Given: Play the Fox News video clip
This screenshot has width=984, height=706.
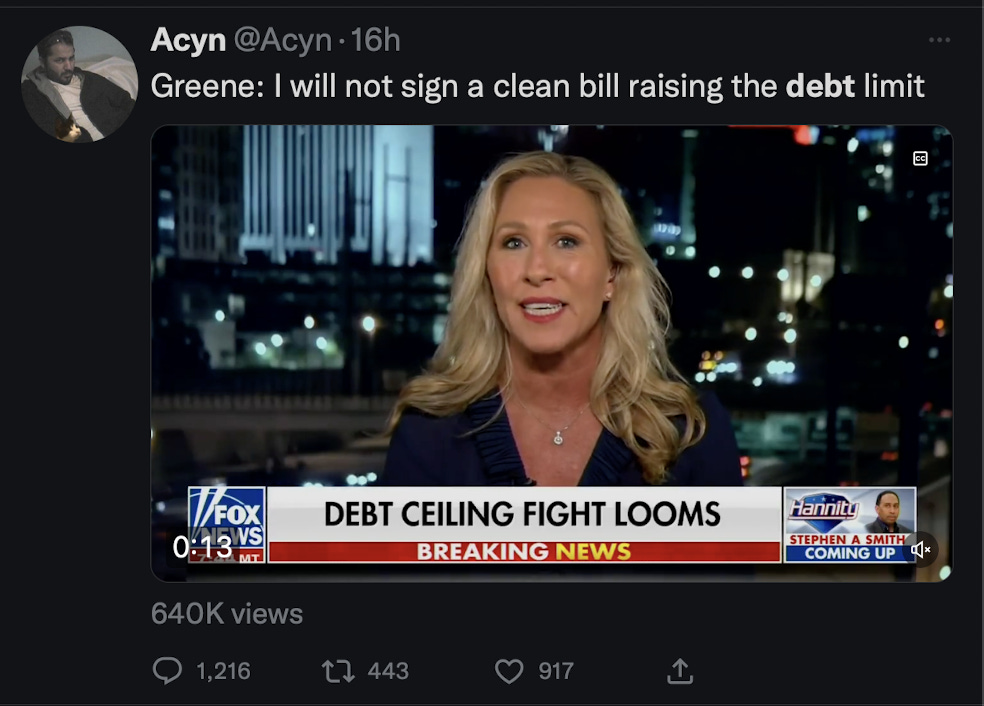Looking at the screenshot, I should coord(552,353).
